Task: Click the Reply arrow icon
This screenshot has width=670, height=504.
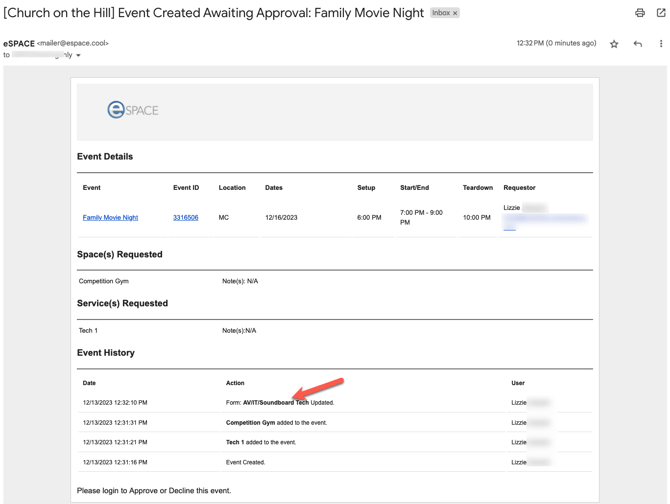Action: click(x=638, y=44)
